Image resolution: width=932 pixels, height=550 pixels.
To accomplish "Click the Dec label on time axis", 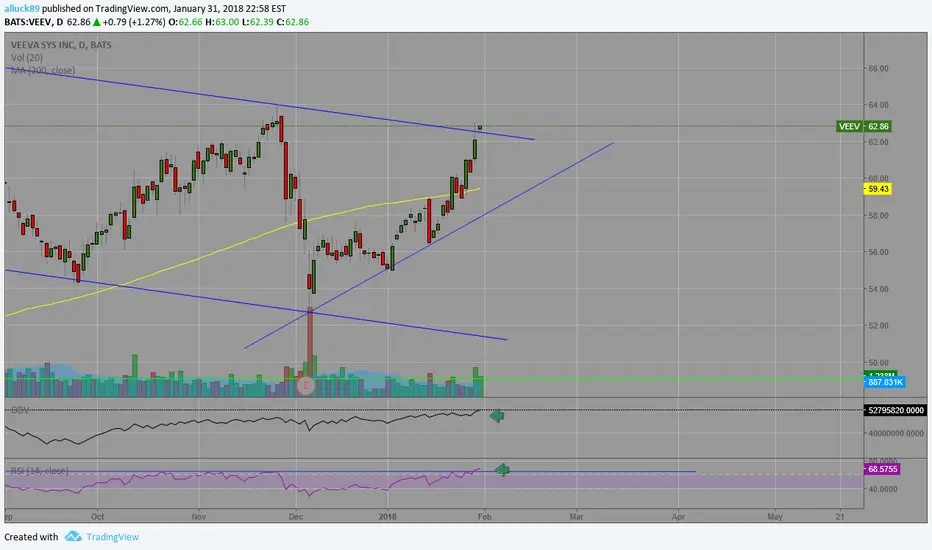I will 296,517.
